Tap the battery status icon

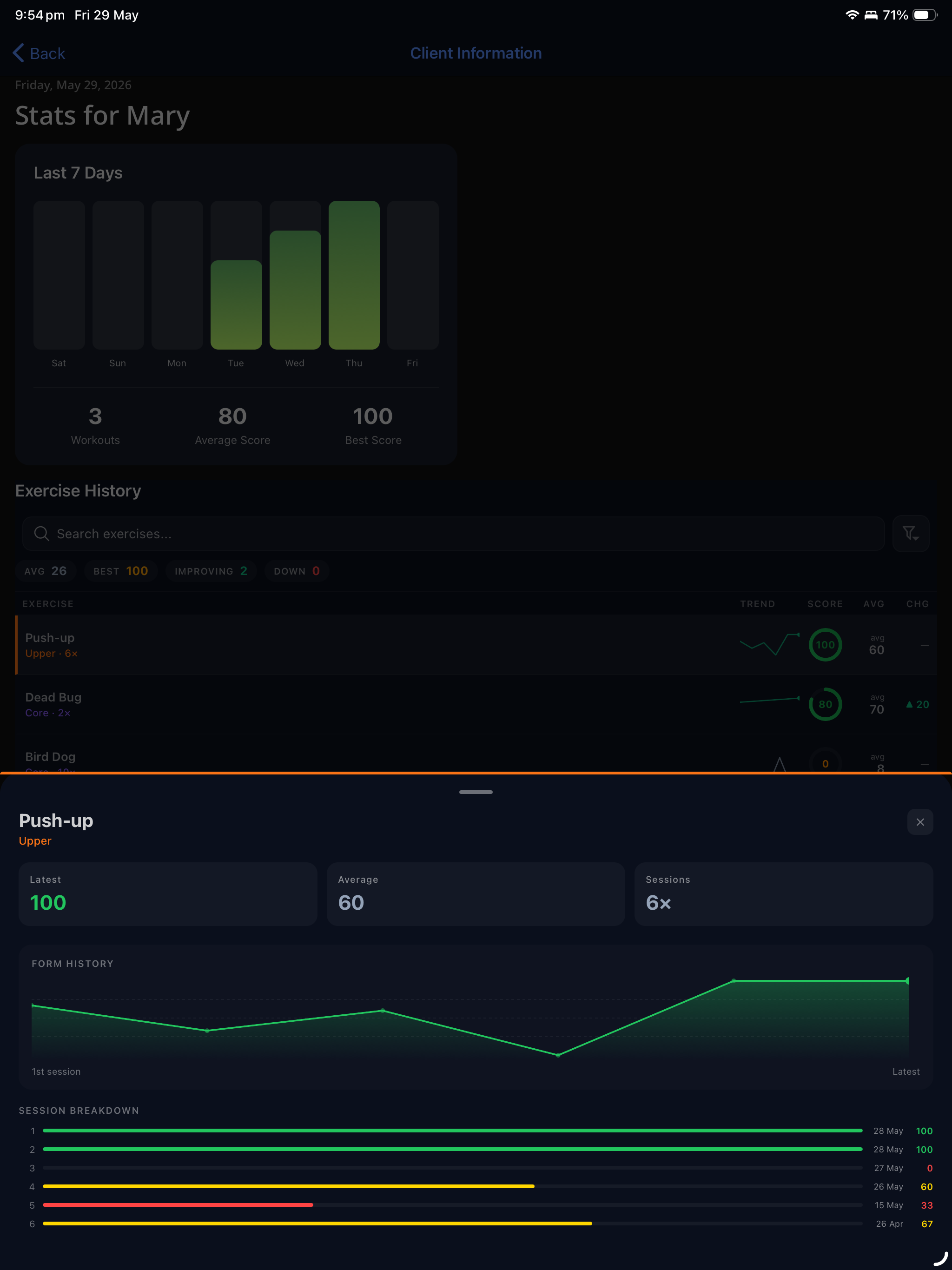click(x=925, y=15)
